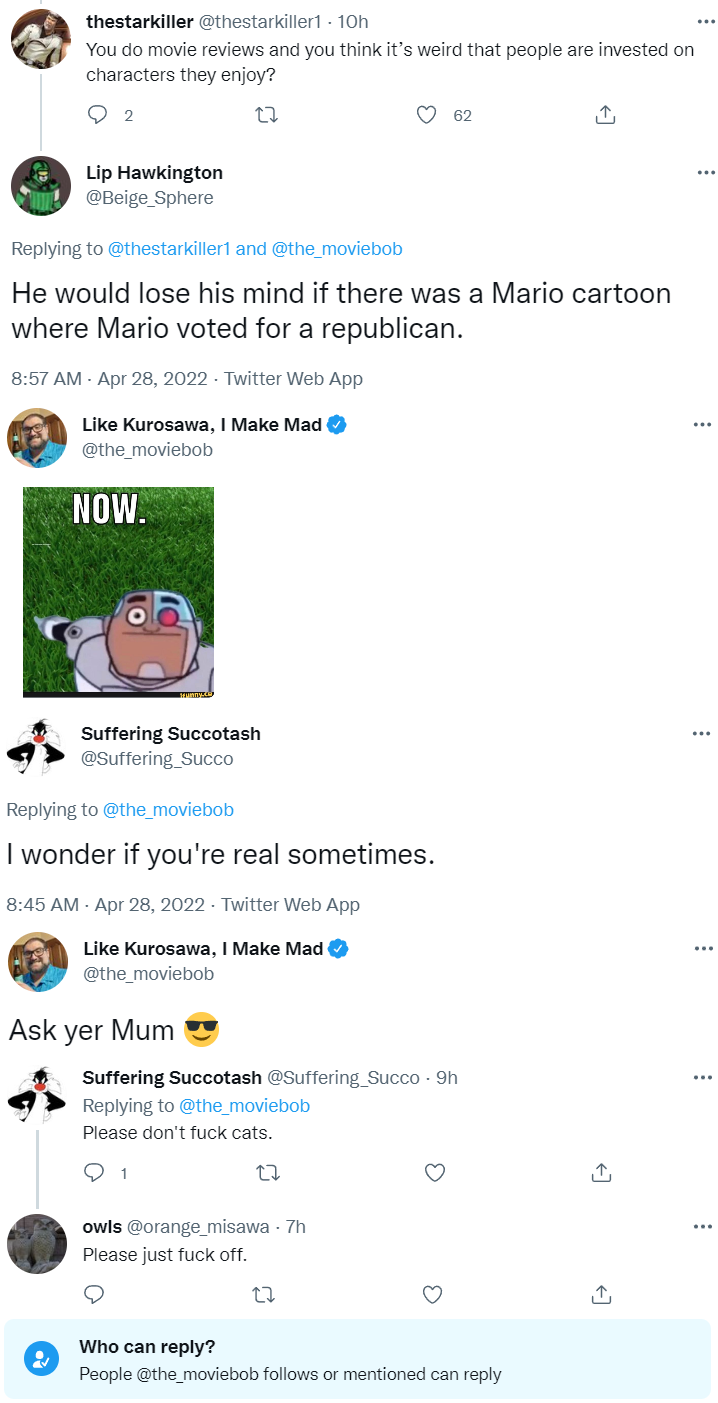718x1403 pixels.
Task: Share owls' tweet
Action: coord(601,1295)
